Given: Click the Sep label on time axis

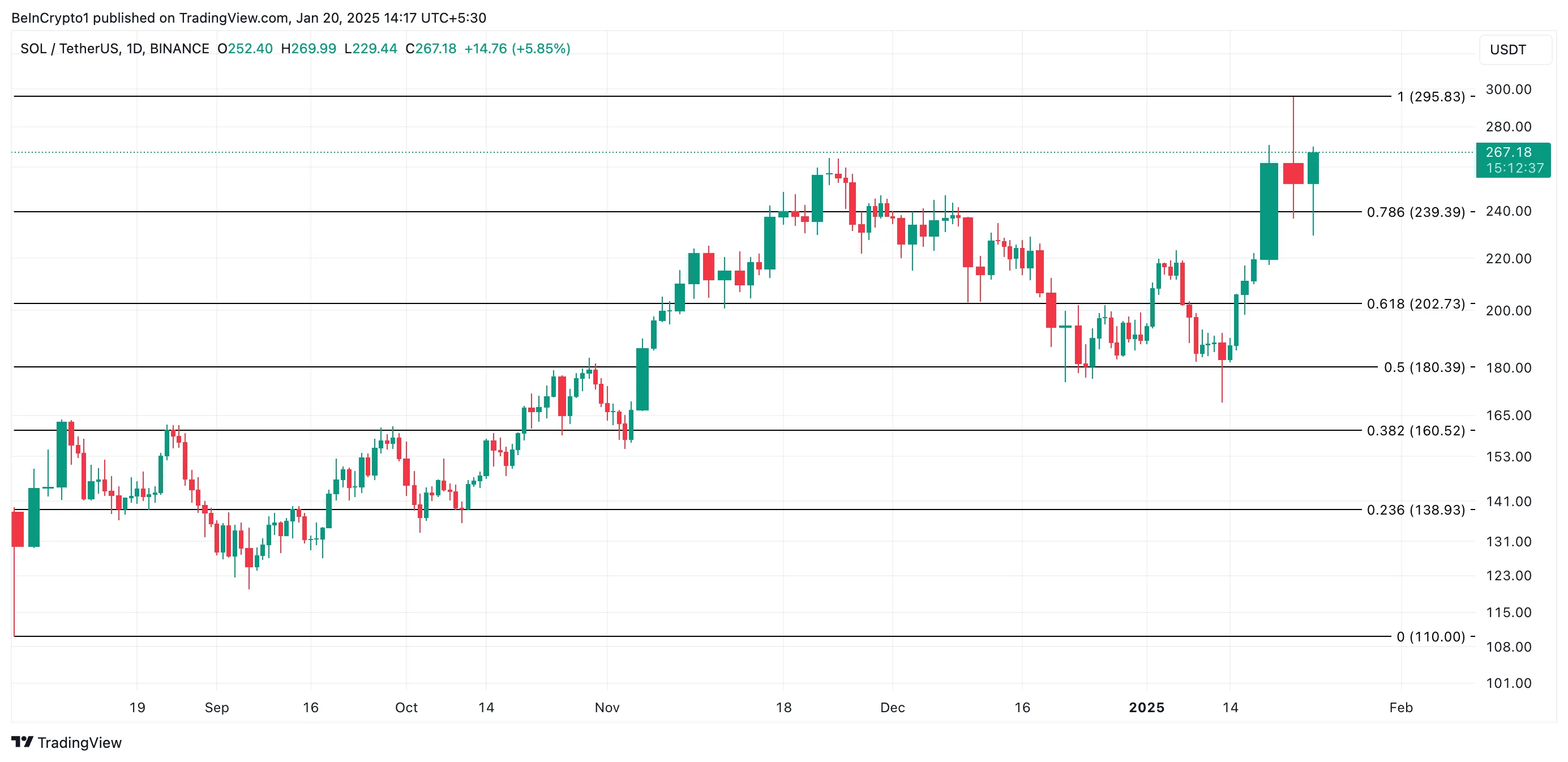Looking at the screenshot, I should [217, 707].
